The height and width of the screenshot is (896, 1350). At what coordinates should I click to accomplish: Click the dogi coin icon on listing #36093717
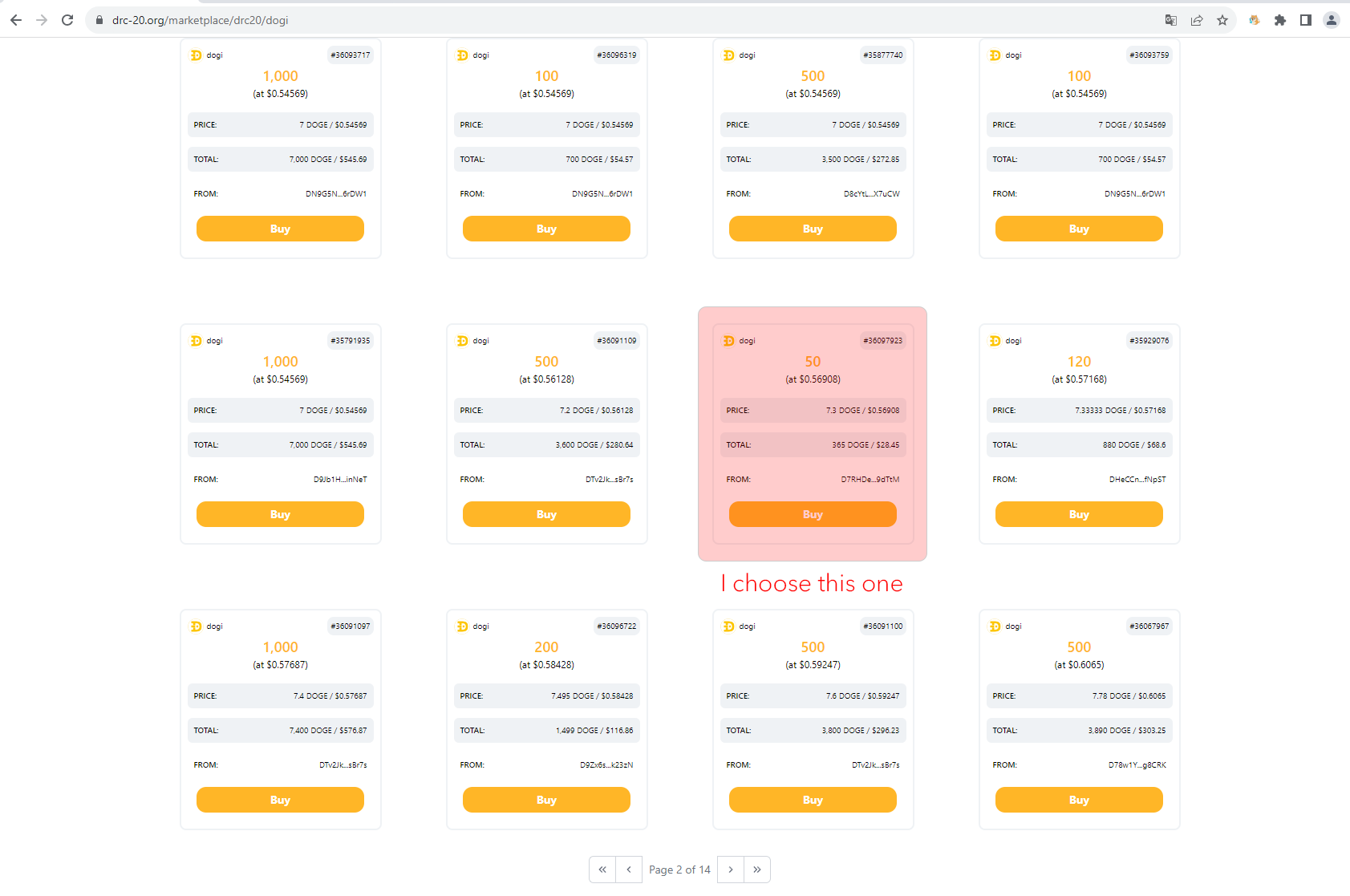pyautogui.click(x=196, y=55)
